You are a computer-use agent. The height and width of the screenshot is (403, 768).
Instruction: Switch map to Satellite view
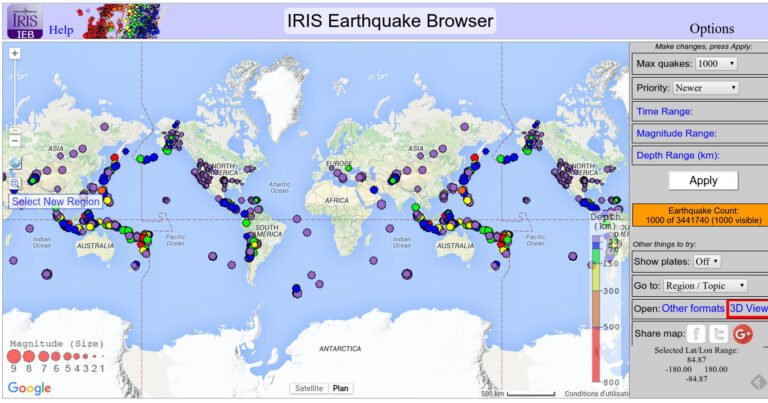(308, 388)
